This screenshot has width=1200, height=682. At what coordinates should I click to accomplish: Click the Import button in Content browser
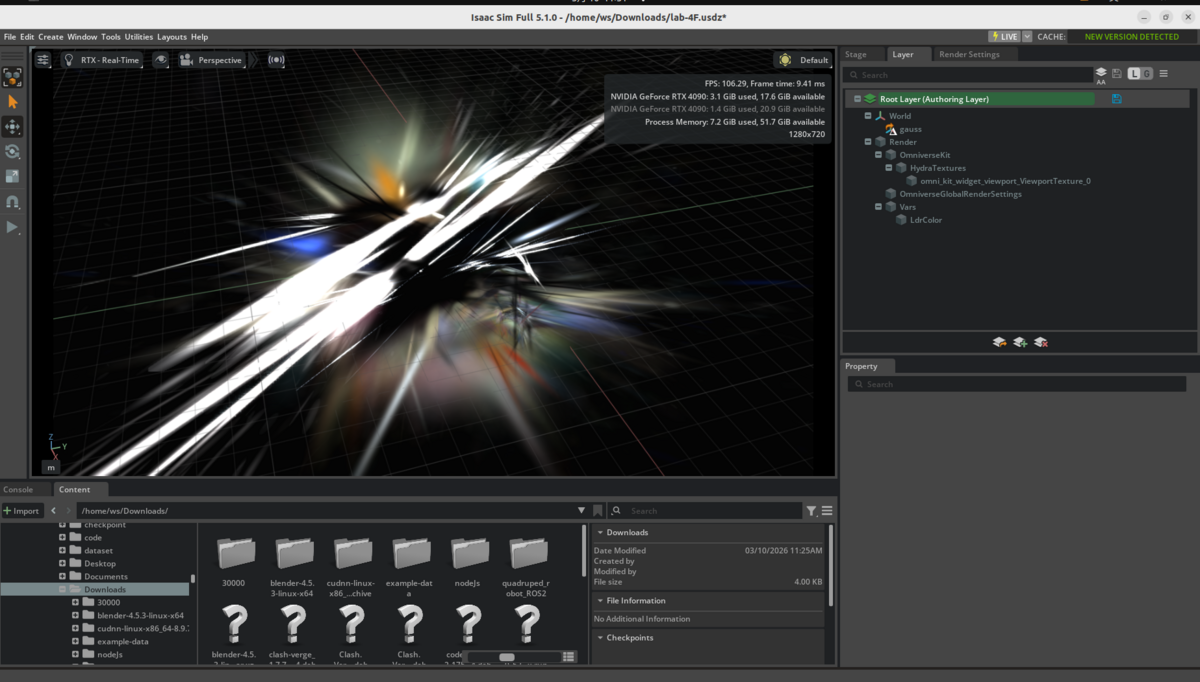click(x=21, y=511)
